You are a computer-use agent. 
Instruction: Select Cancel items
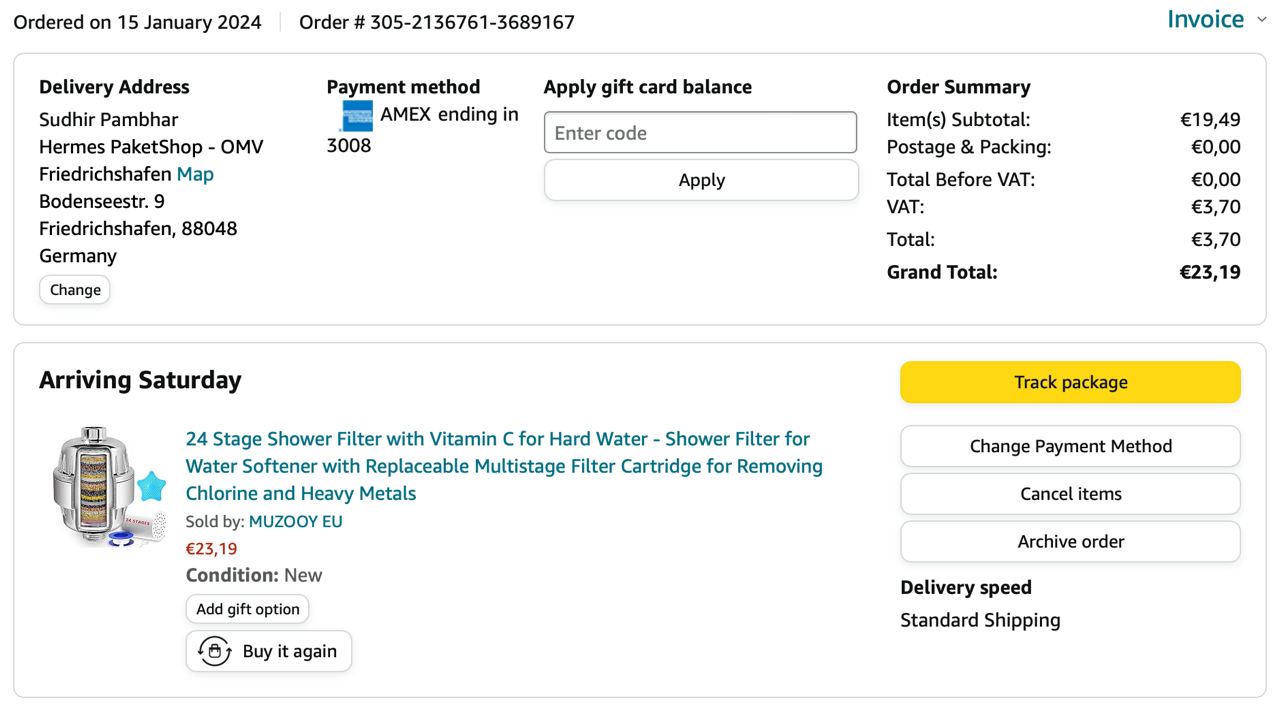tap(1070, 494)
